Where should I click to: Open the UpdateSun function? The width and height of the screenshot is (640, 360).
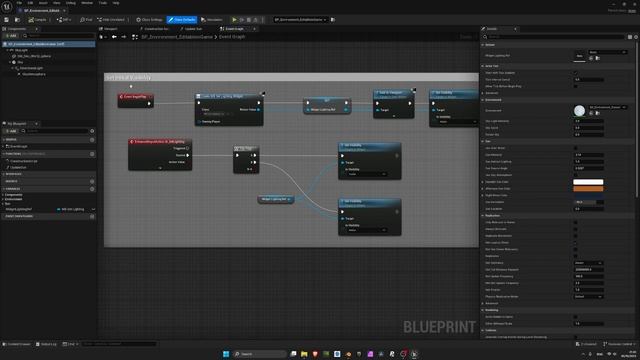coord(18,167)
